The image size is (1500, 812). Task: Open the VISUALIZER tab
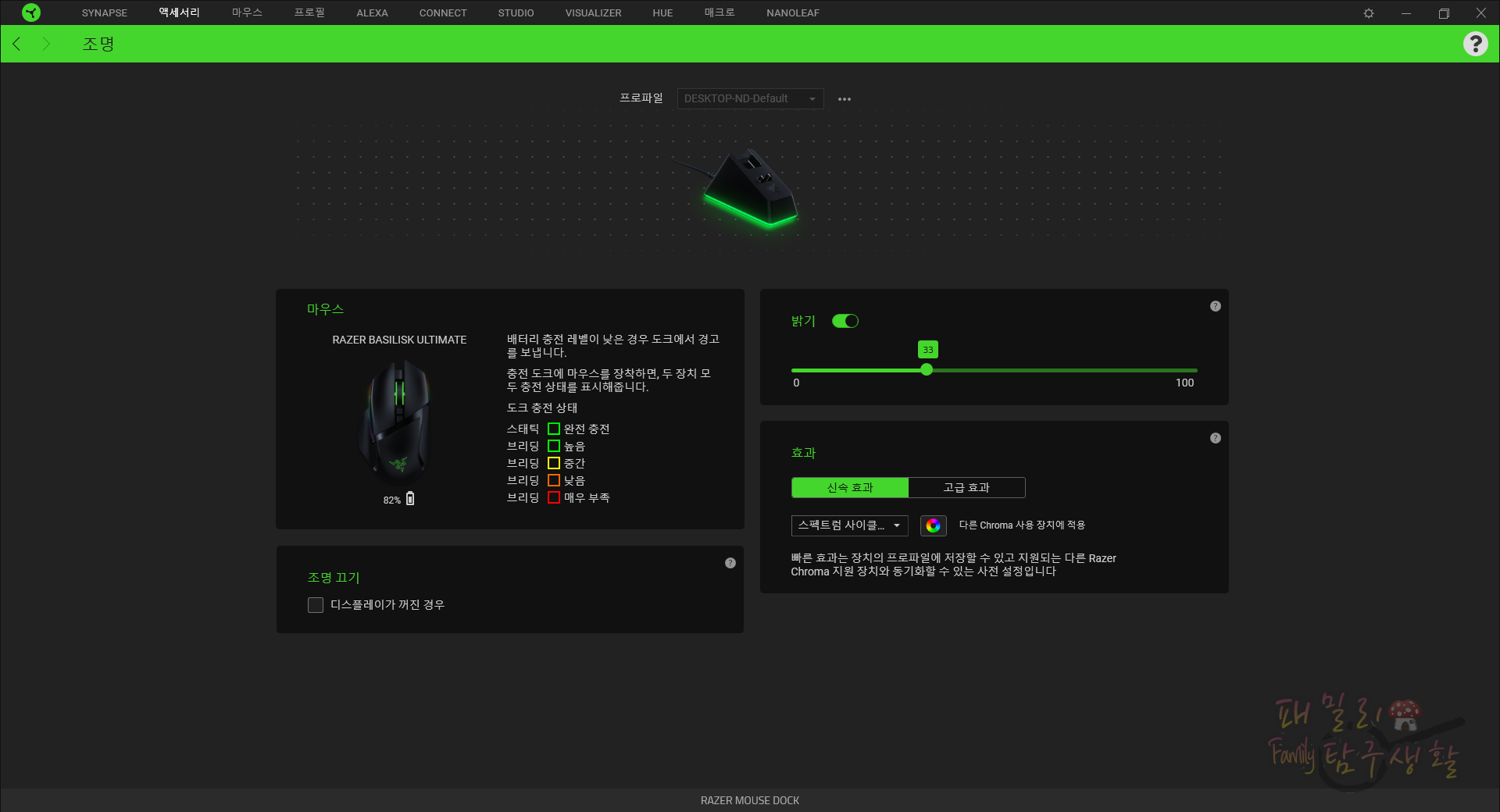click(593, 13)
